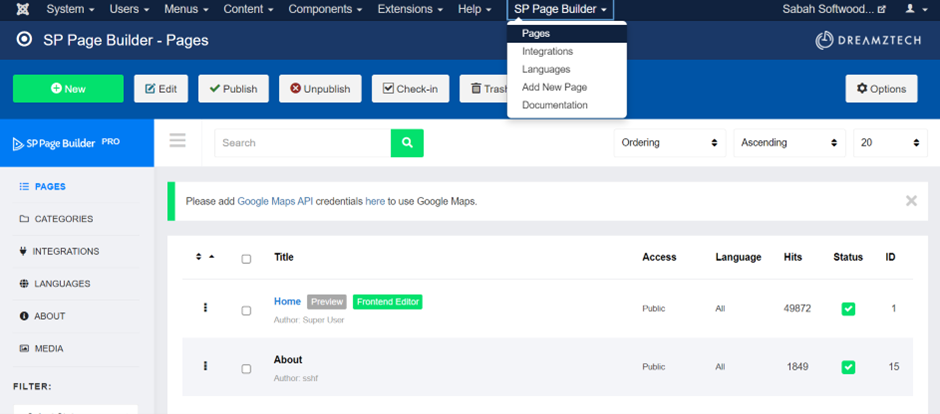Viewport: 940px width, 414px height.
Task: Sort by the Language column header
Action: [738, 257]
